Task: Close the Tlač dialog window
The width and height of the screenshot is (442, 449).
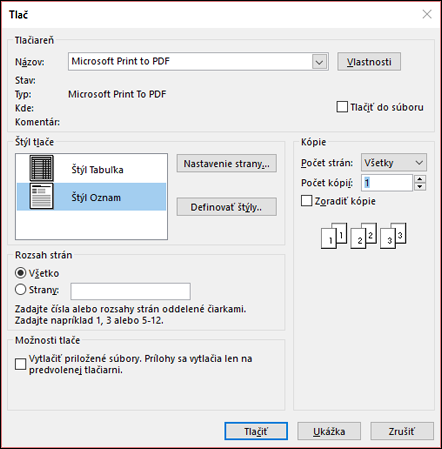Action: click(427, 14)
